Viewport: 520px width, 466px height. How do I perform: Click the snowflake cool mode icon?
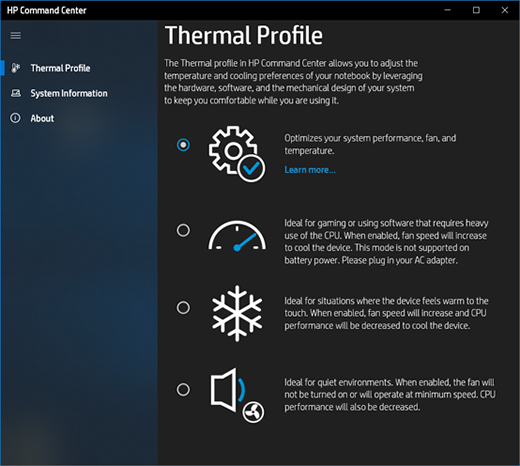pyautogui.click(x=237, y=313)
